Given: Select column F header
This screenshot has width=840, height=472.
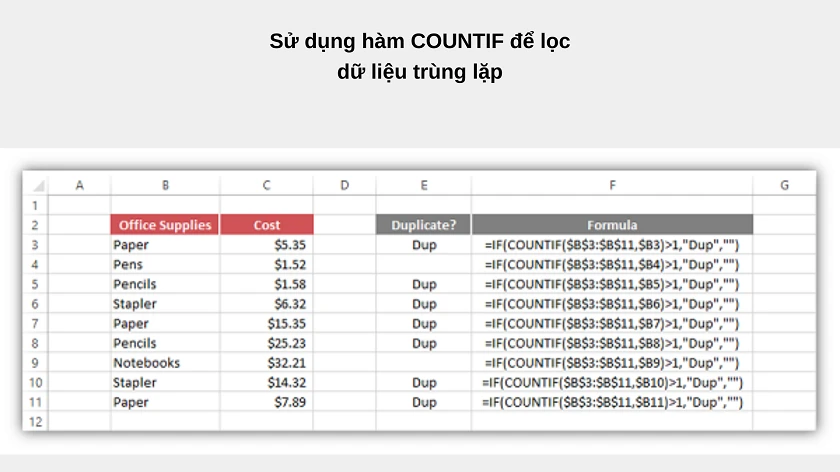Looking at the screenshot, I should tap(612, 185).
